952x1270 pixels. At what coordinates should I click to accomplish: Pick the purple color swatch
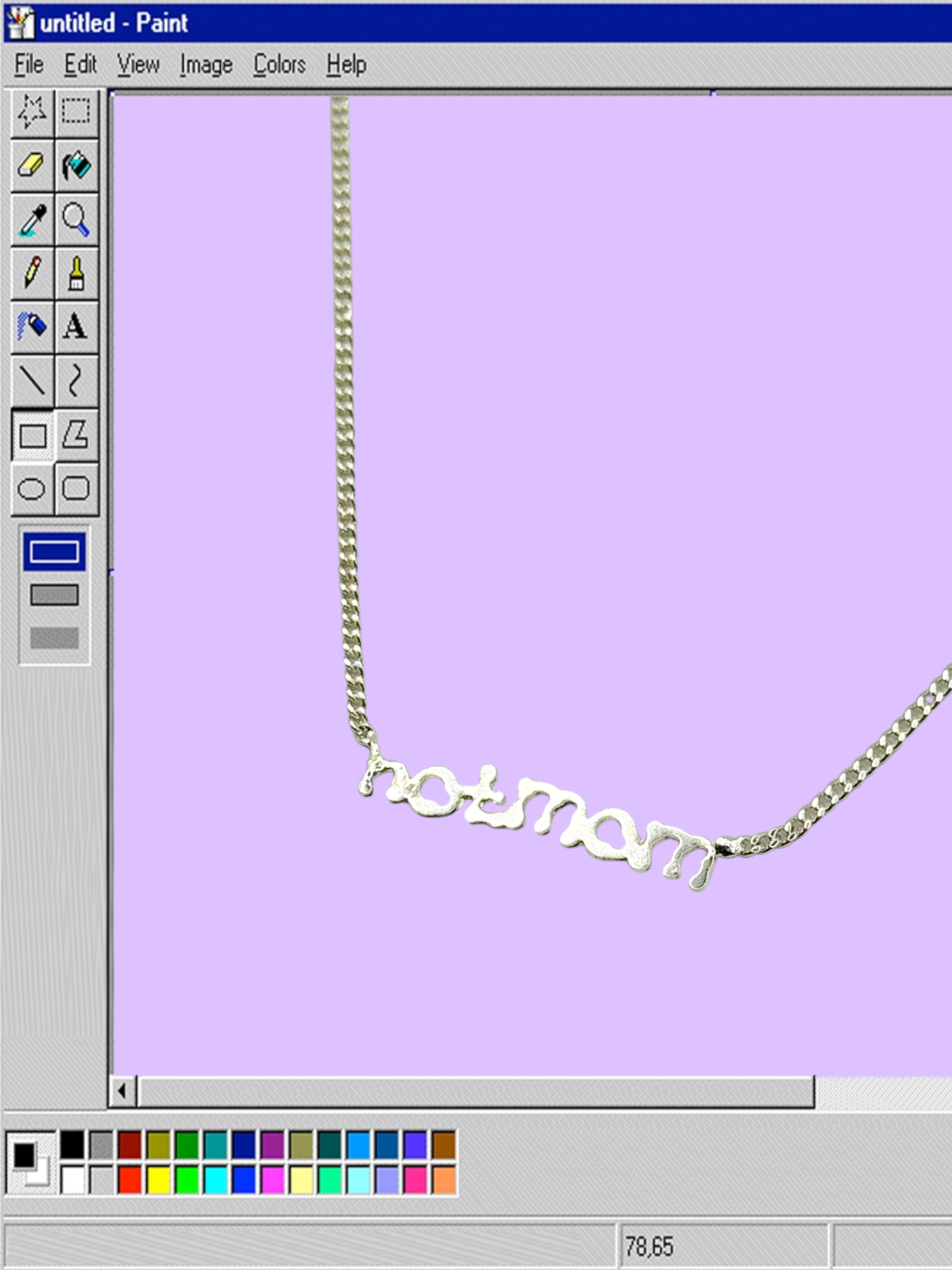[x=273, y=1145]
